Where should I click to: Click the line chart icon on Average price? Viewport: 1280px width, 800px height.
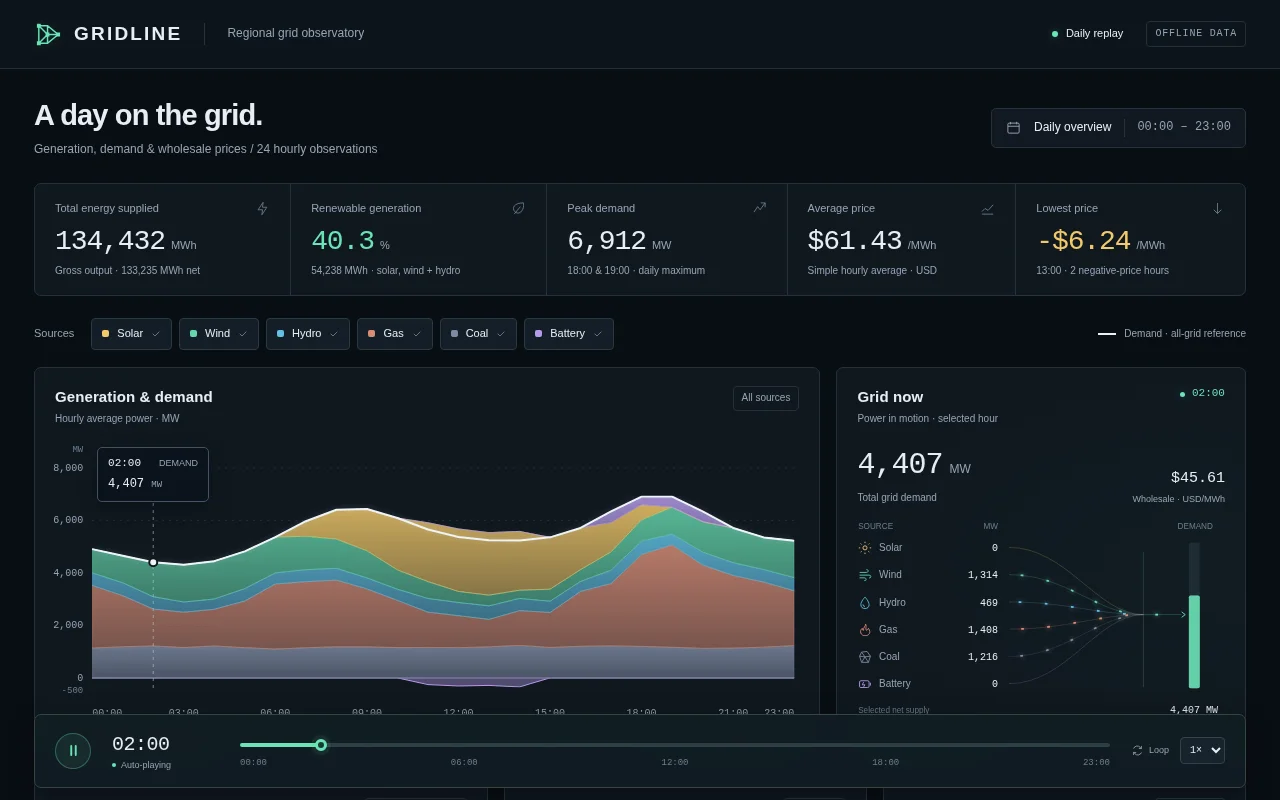(987, 208)
